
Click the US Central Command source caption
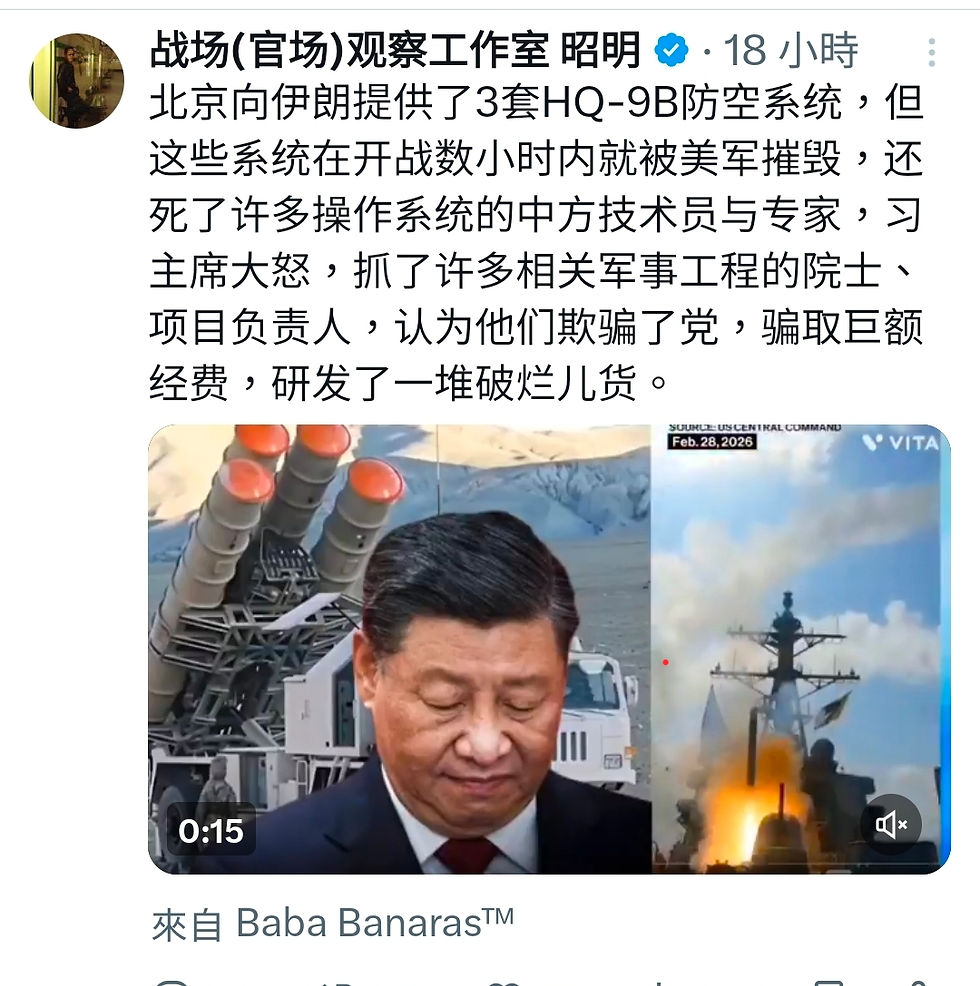tap(755, 428)
